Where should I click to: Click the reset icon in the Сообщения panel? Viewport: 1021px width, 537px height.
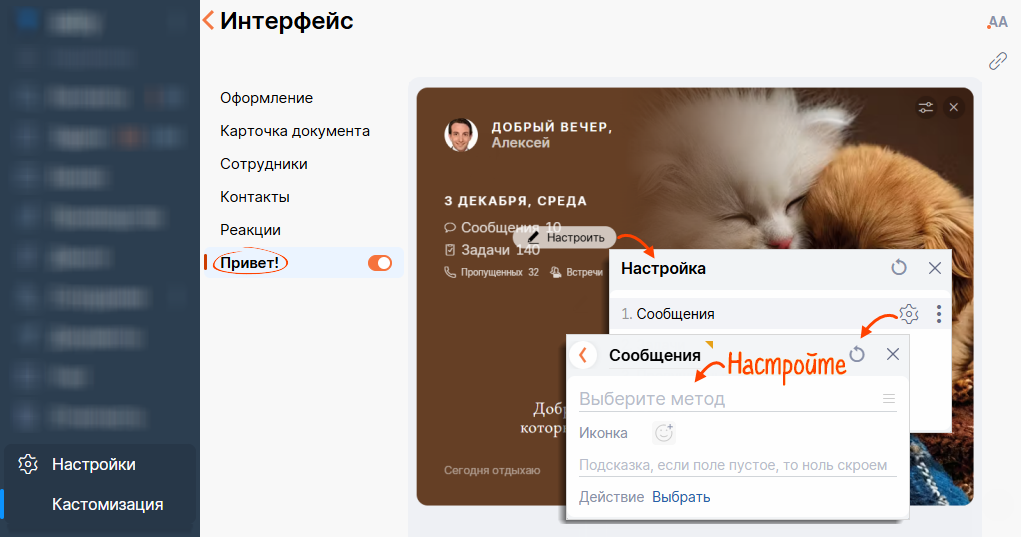(x=857, y=354)
